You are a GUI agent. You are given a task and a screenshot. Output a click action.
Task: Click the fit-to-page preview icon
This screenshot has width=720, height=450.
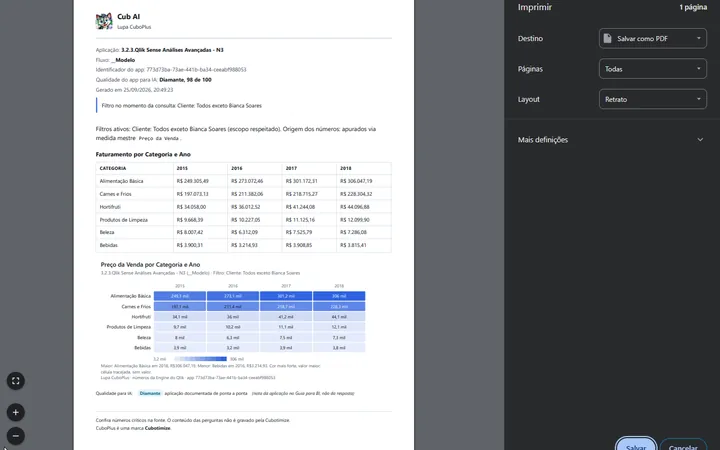tap(16, 381)
